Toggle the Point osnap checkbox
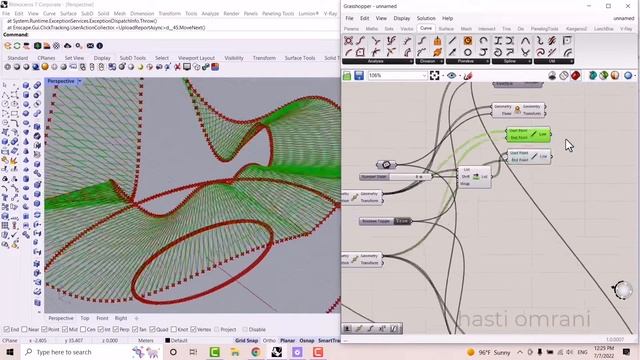This screenshot has height=360, width=640. coord(44,329)
